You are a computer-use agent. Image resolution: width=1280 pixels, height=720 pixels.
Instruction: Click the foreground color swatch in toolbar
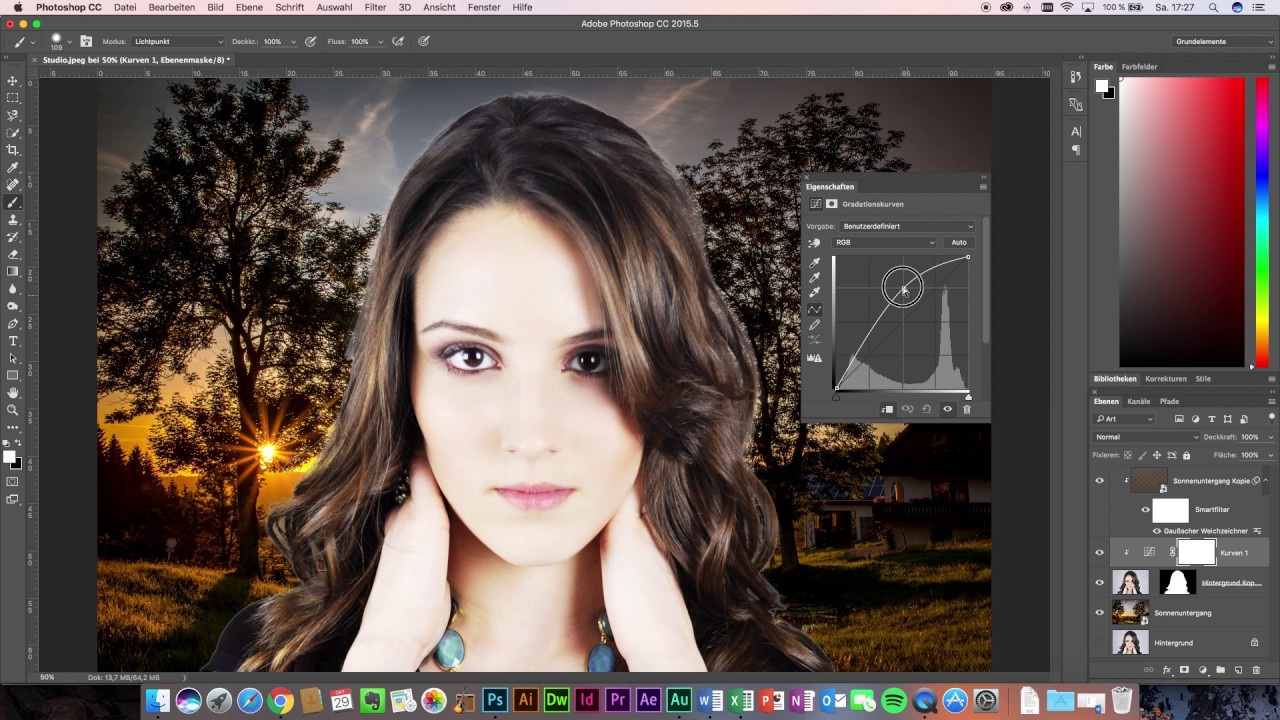click(x=9, y=457)
